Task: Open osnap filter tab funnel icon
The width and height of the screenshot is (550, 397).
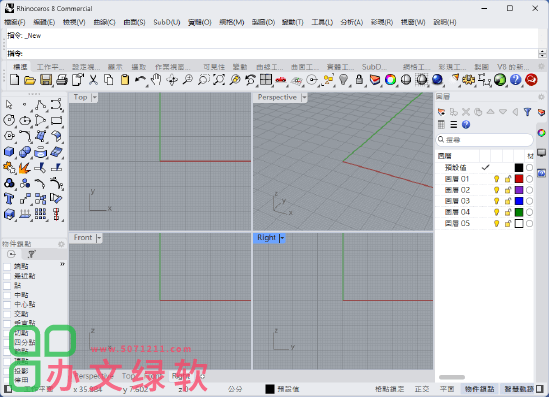Action: click(x=32, y=254)
